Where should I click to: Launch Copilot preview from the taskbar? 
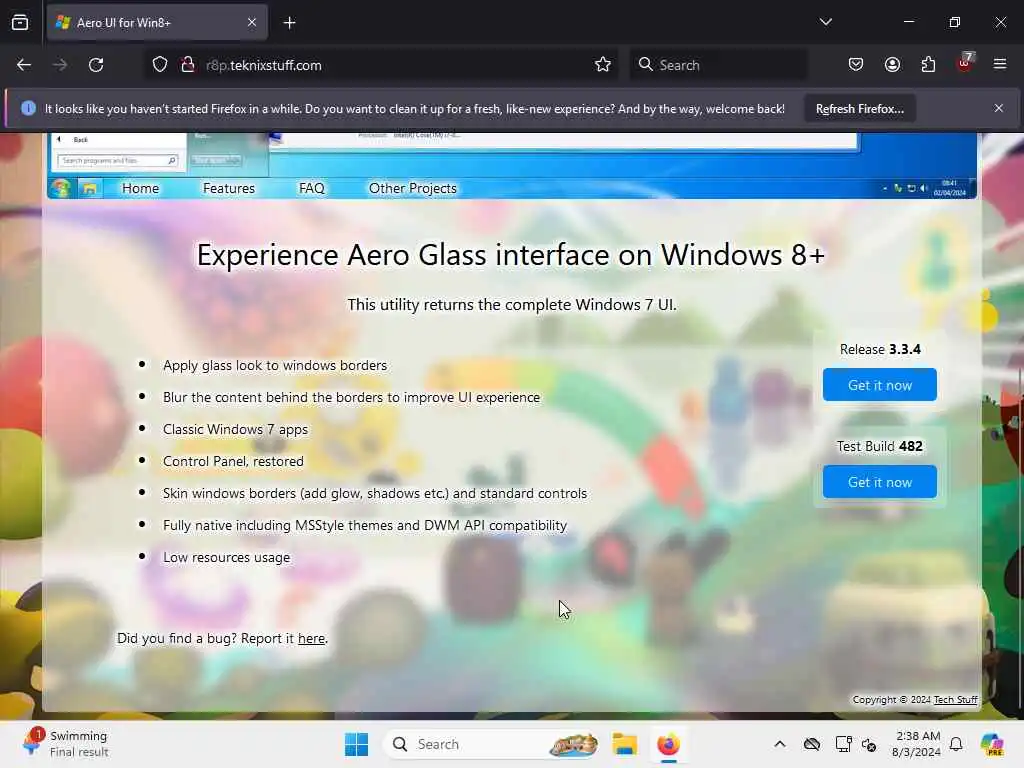(x=992, y=744)
